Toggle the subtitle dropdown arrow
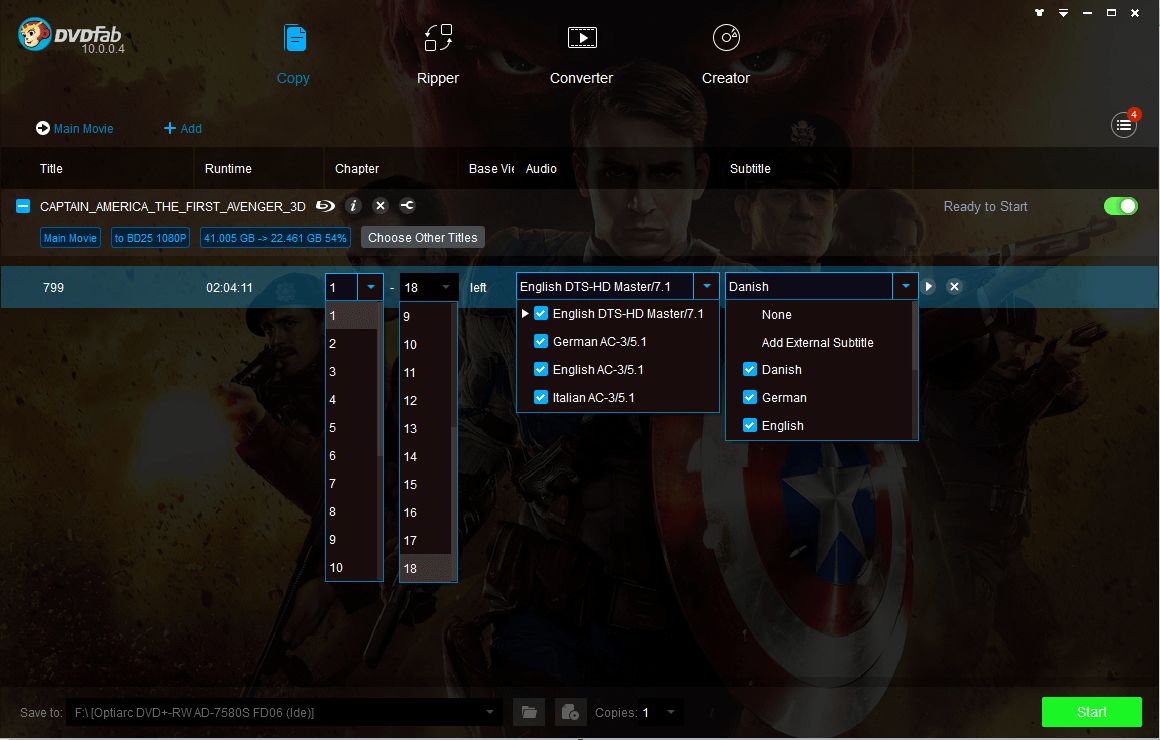 pyautogui.click(x=906, y=286)
